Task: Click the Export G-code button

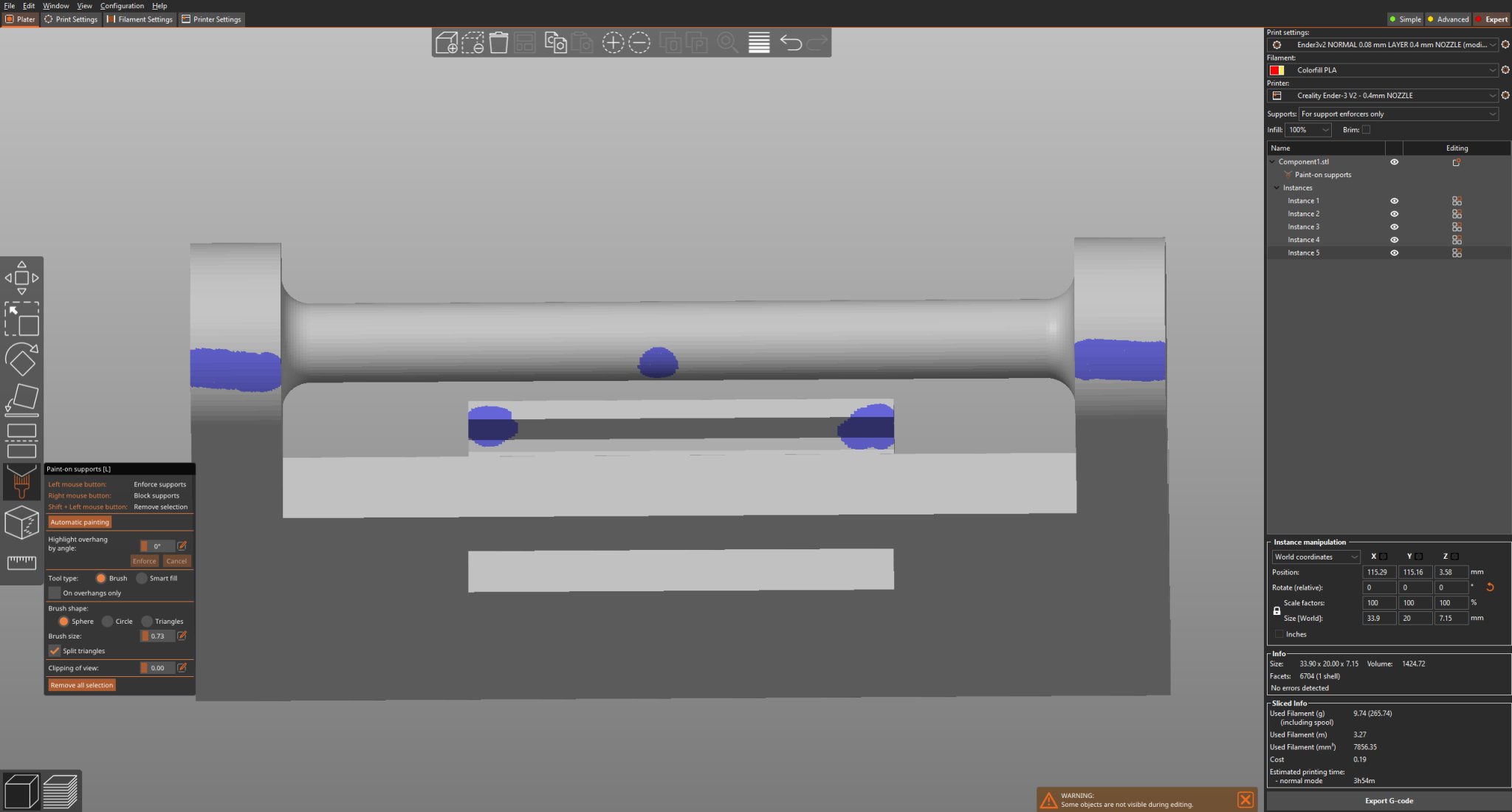Action: pos(1388,801)
